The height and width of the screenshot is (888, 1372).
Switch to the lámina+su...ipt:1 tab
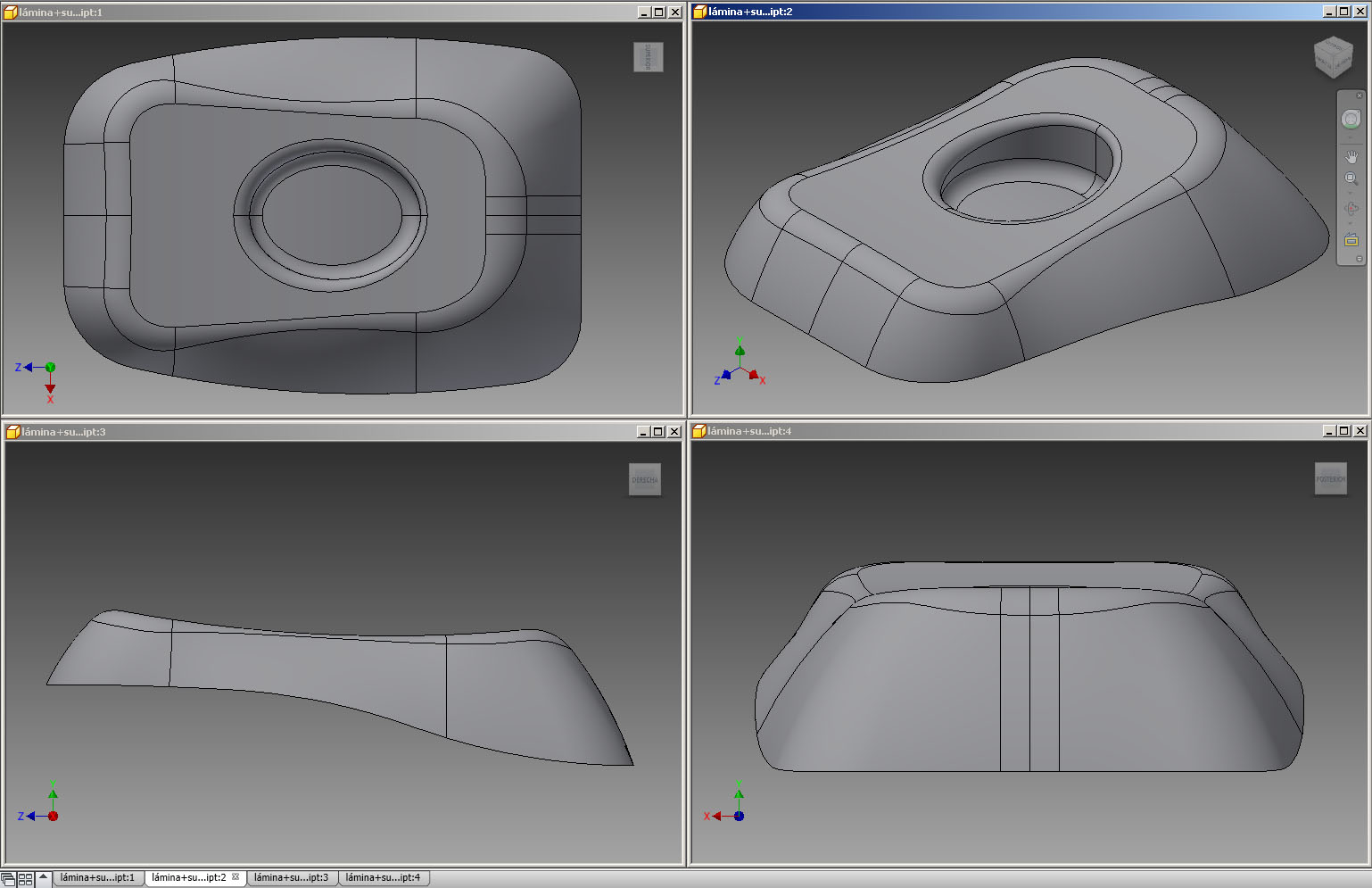click(x=97, y=878)
